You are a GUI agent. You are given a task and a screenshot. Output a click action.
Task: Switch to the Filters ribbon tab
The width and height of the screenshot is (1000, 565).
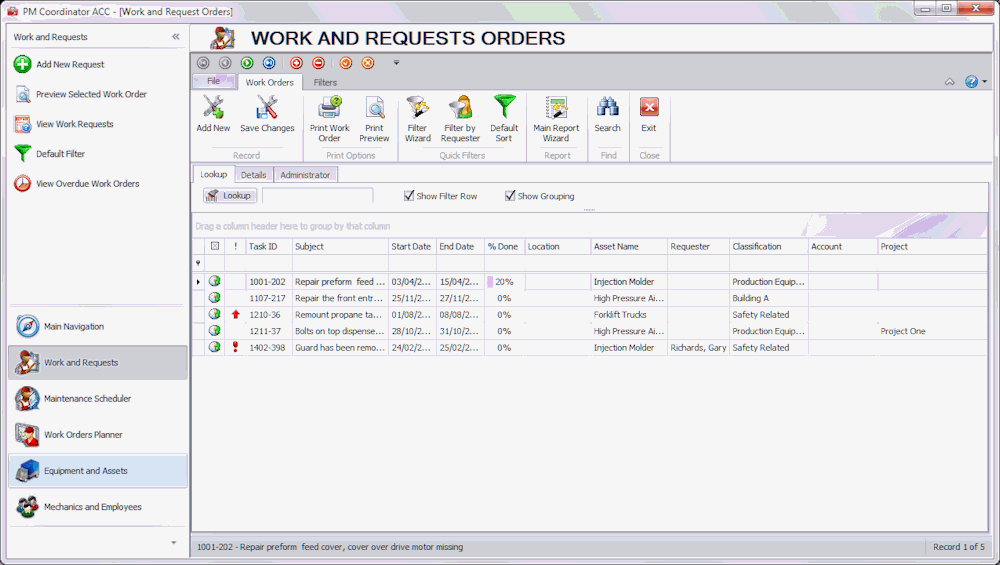tap(325, 82)
